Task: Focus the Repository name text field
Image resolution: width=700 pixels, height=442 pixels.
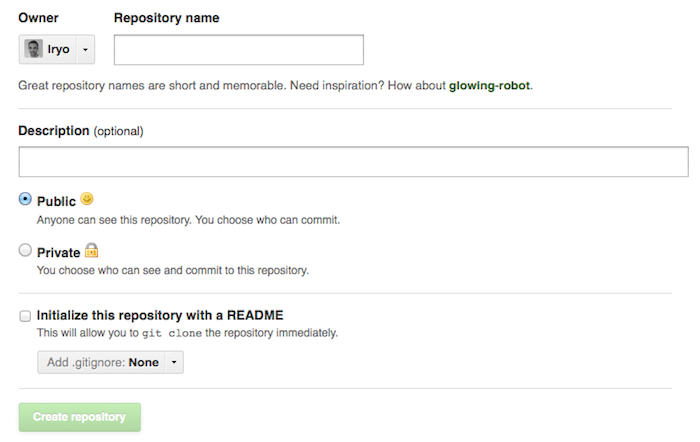Action: tap(238, 50)
